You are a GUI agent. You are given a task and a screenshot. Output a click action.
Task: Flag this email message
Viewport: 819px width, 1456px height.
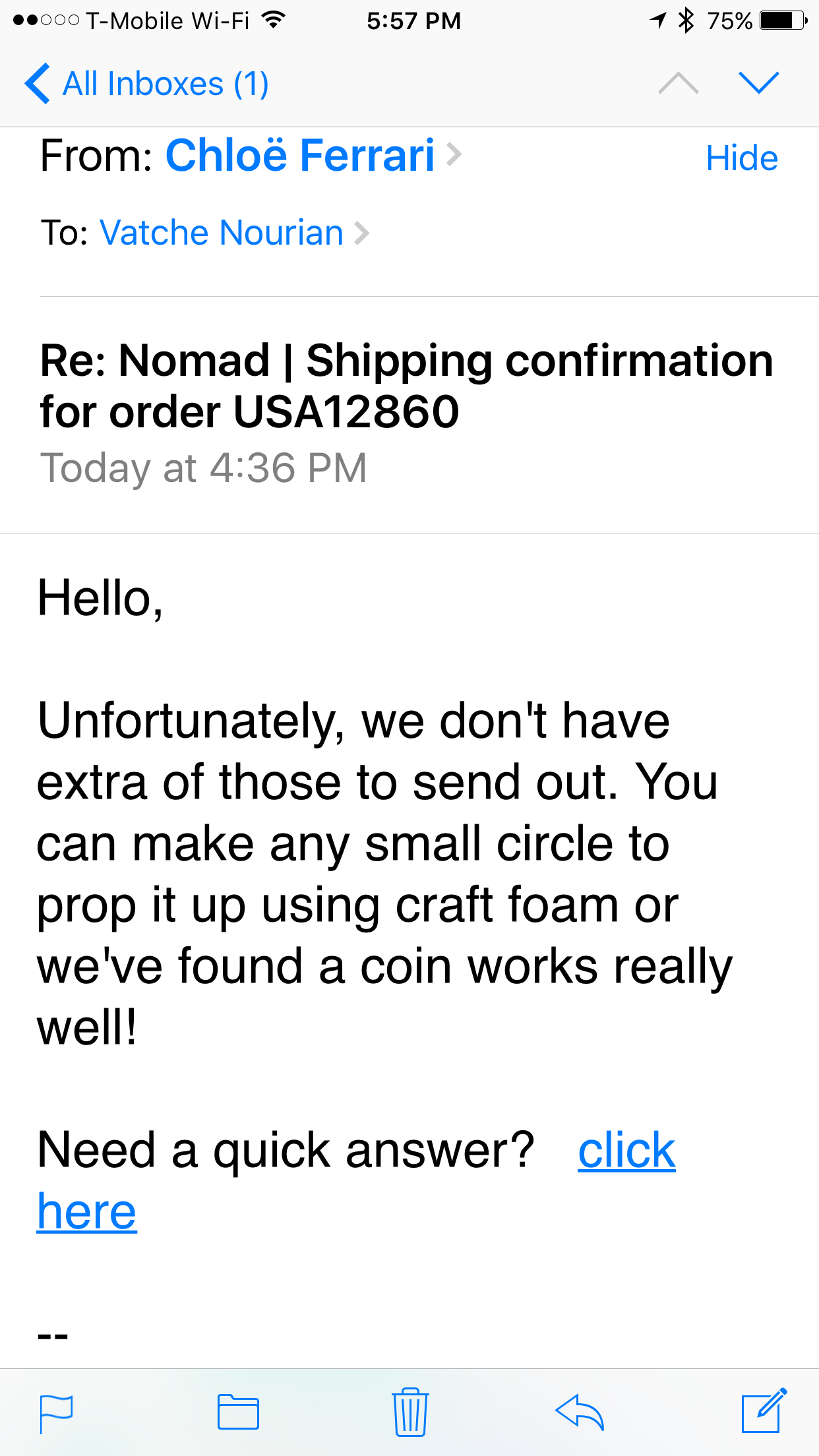tap(56, 1413)
